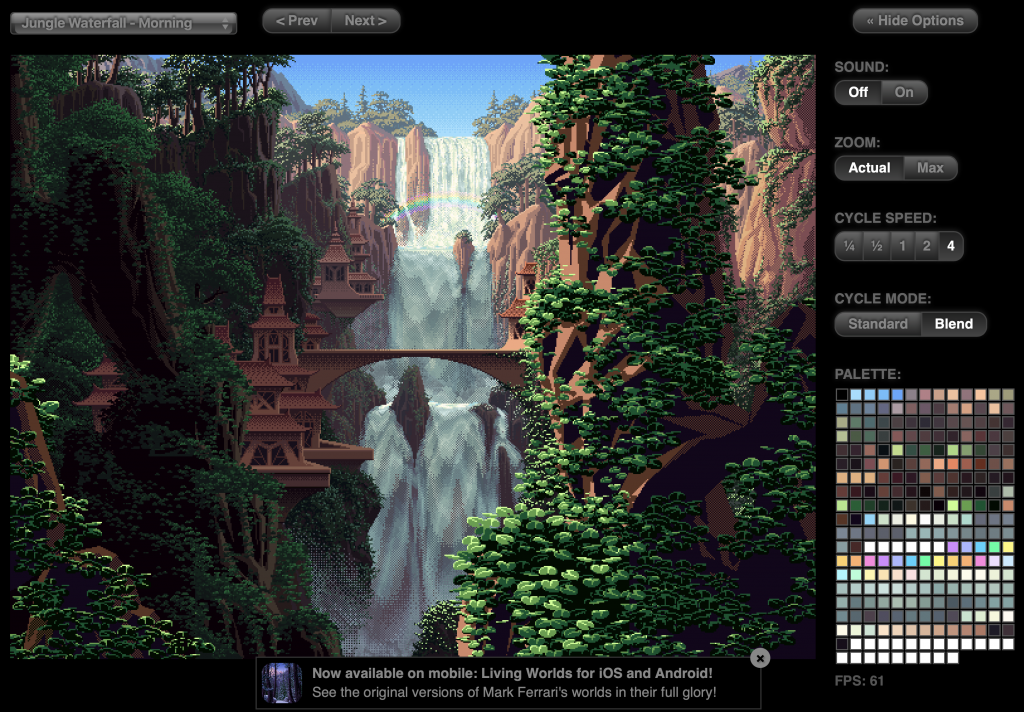Pick the first black swatch in the palette
The width and height of the screenshot is (1024, 712).
(x=842, y=395)
